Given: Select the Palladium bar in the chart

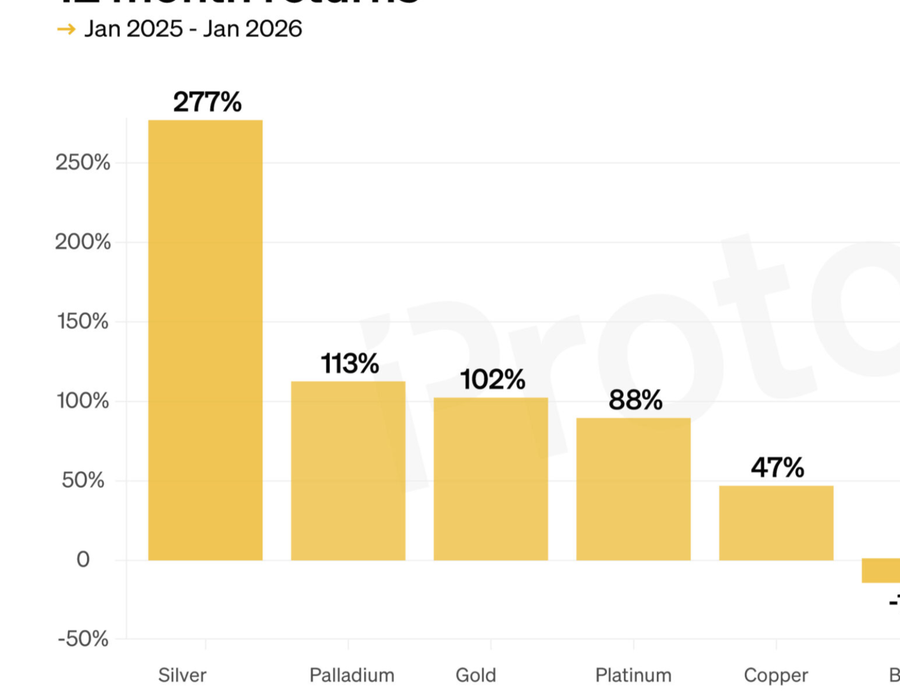Looking at the screenshot, I should (348, 470).
